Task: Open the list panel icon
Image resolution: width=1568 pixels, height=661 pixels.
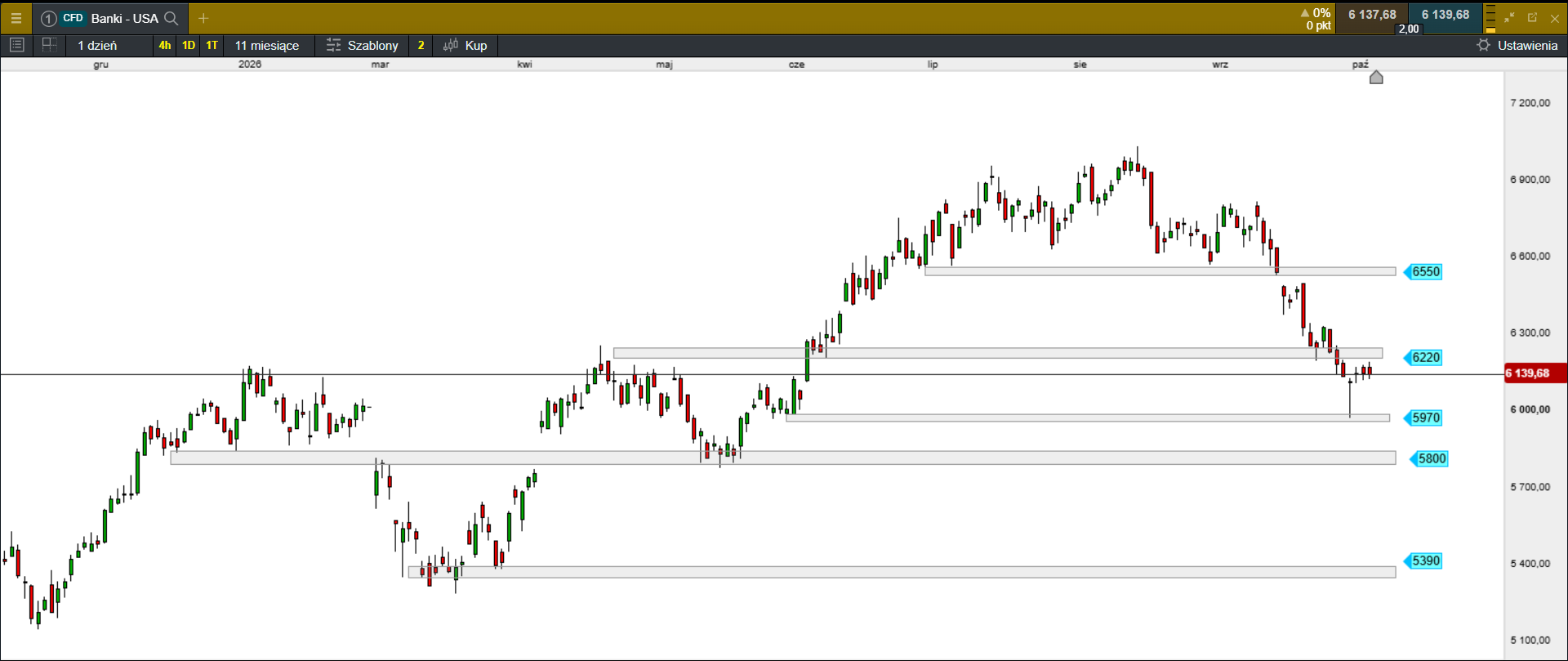Action: (x=17, y=45)
